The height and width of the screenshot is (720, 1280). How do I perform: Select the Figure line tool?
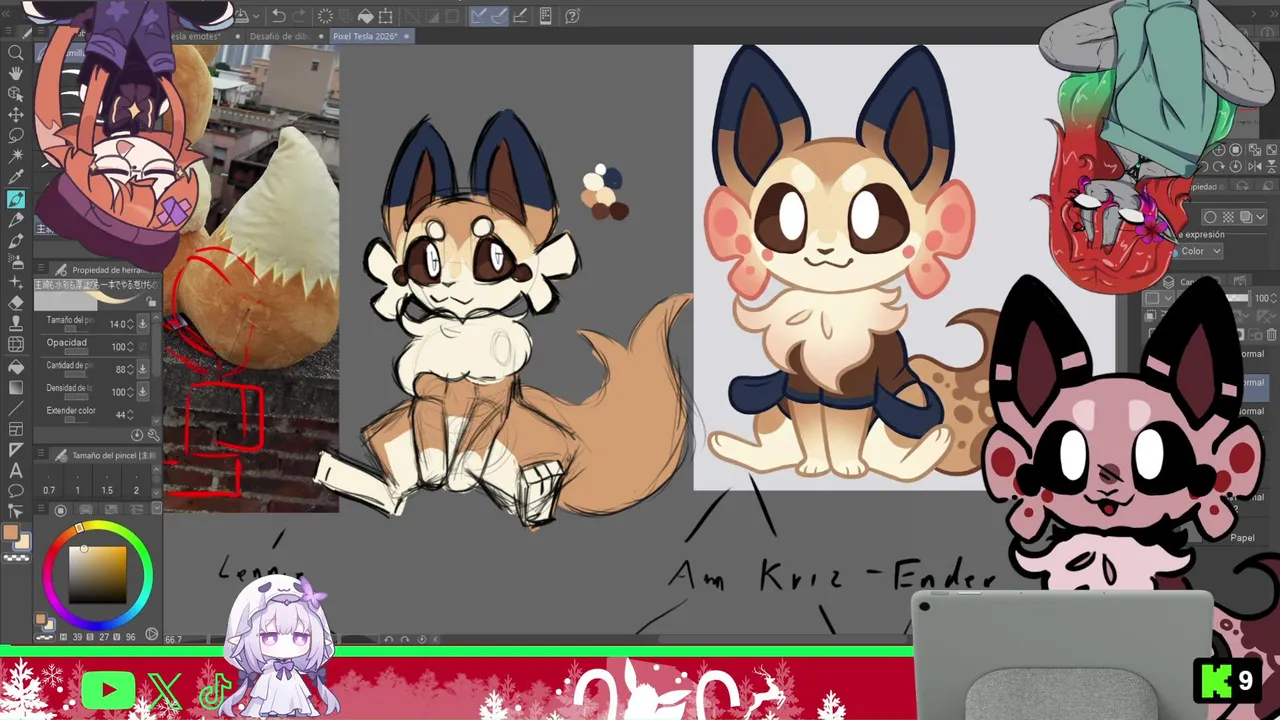pyautogui.click(x=16, y=408)
